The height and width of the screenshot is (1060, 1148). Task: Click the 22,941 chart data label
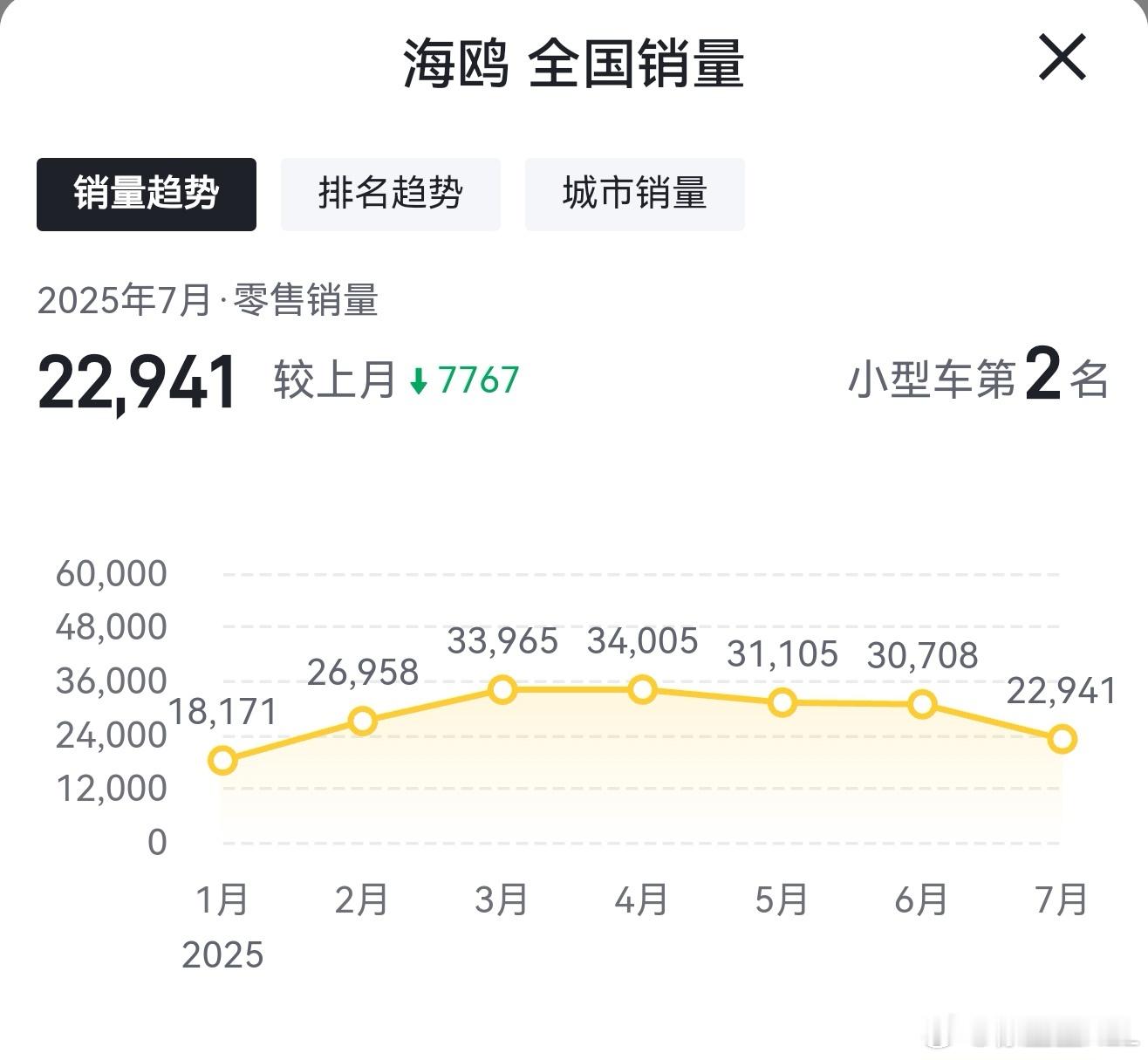pos(1063,691)
